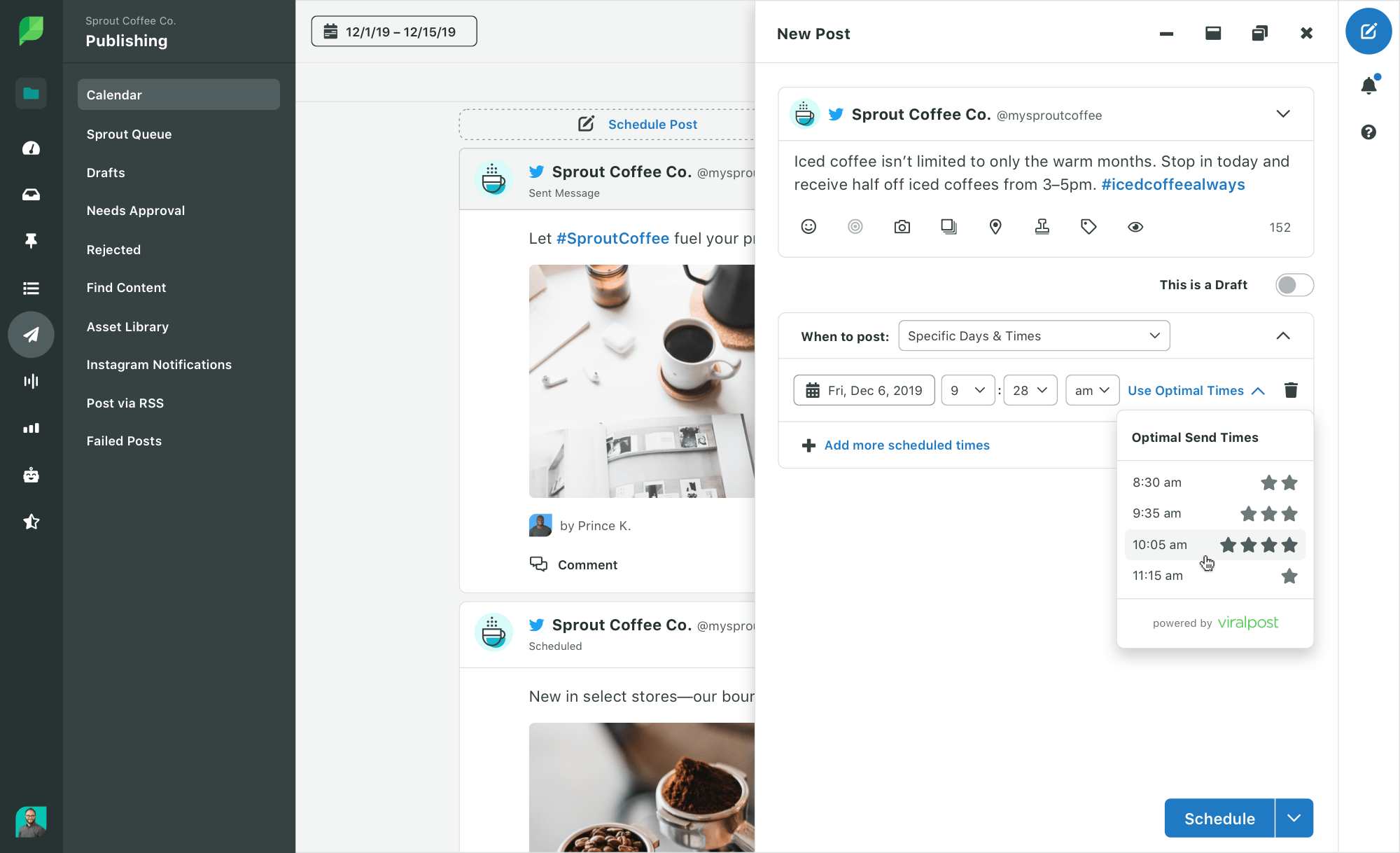Open the 12/1/19 – 12/15/19 date range picker
Screen dimensions: 1400x853
pos(394,32)
